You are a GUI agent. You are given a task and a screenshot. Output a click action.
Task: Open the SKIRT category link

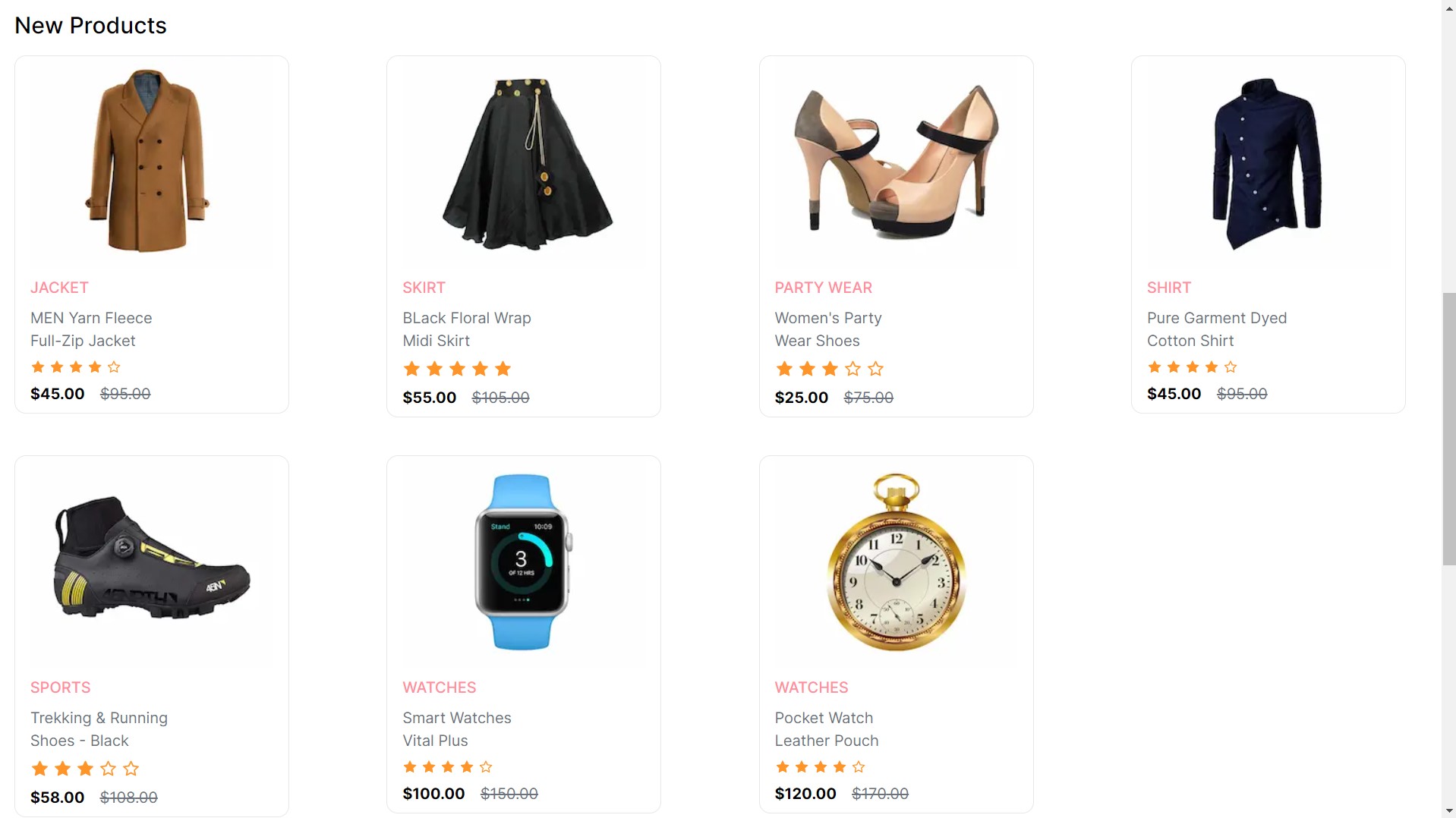click(424, 288)
